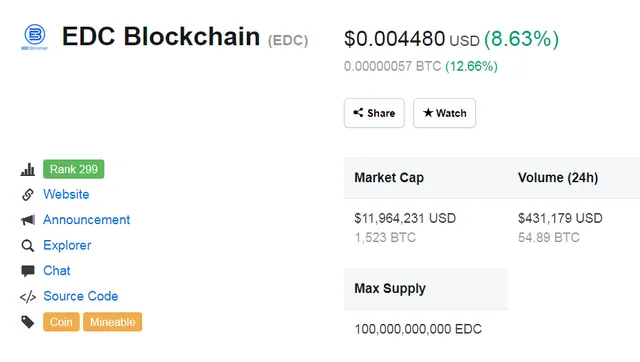Viewport: 640px width, 362px height.
Task: Click the speech bubble icon beside Chat
Action: click(x=28, y=271)
